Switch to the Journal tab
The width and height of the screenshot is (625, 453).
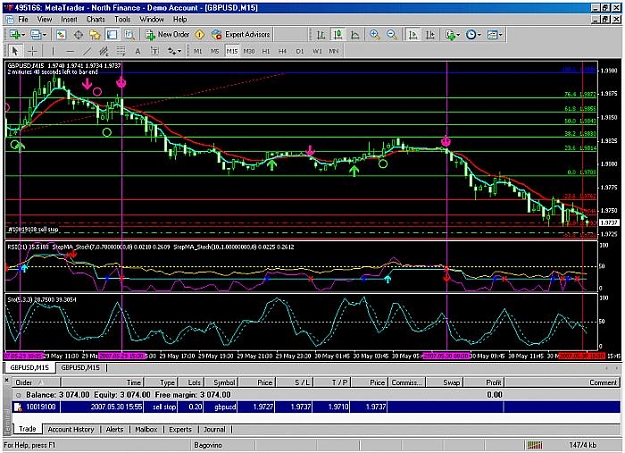[x=214, y=429]
